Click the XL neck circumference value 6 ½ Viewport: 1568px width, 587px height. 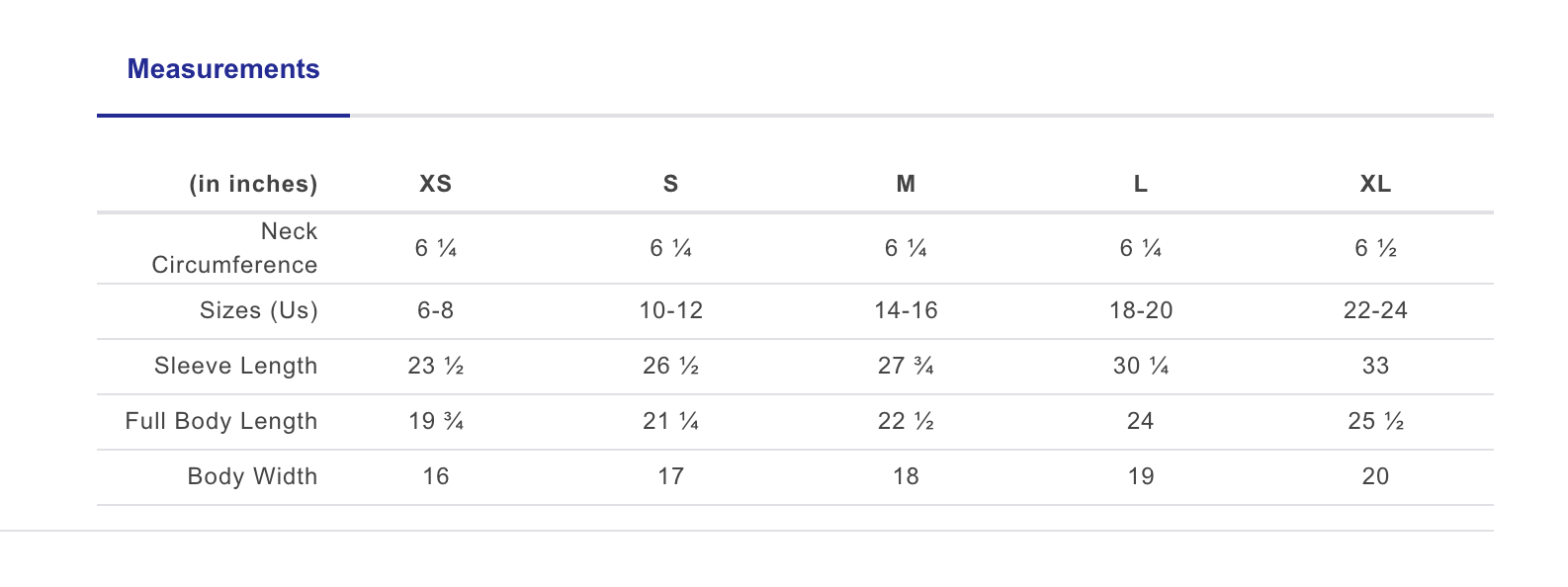pyautogui.click(x=1375, y=248)
